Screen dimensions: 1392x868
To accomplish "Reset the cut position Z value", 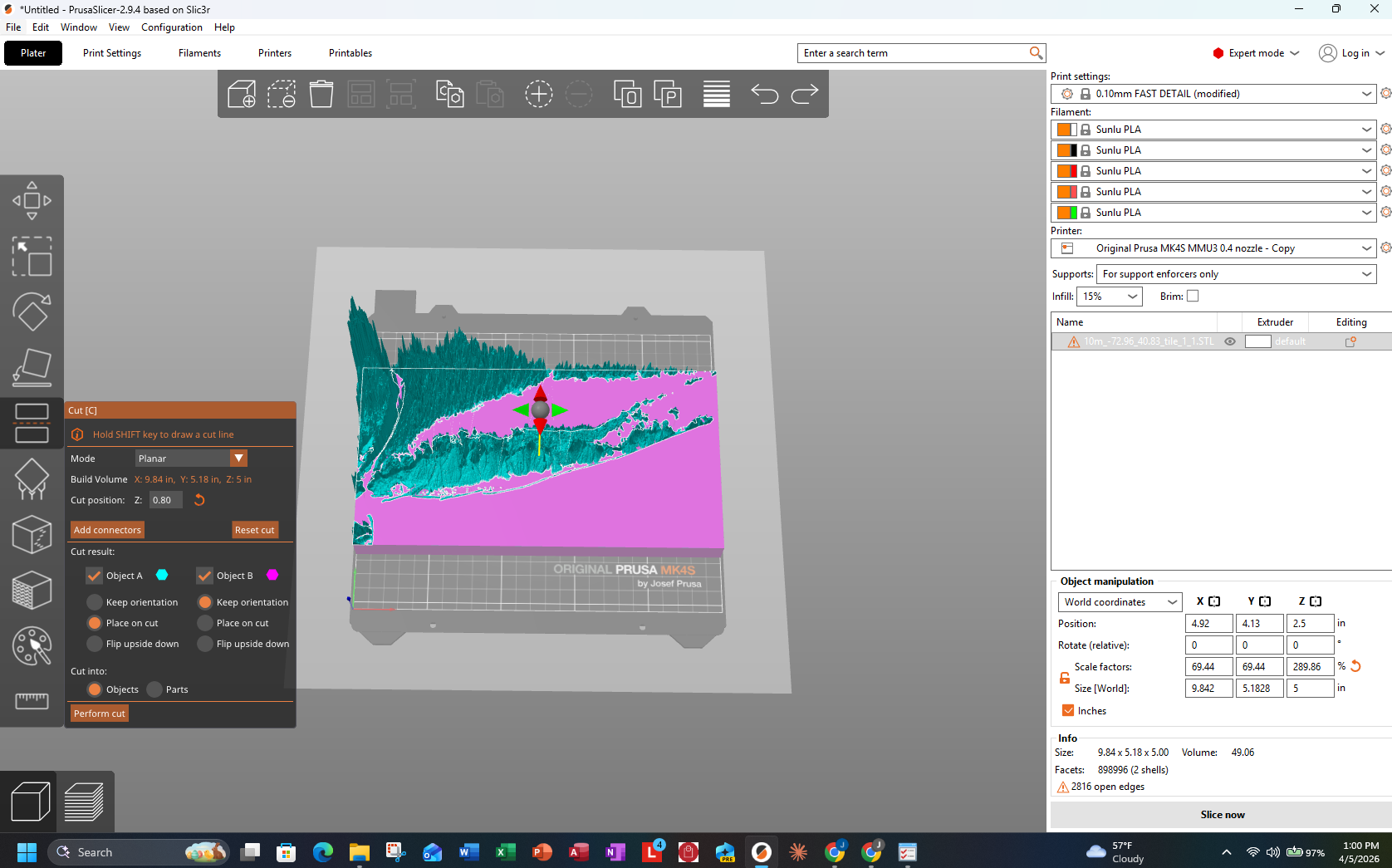I will click(x=199, y=500).
